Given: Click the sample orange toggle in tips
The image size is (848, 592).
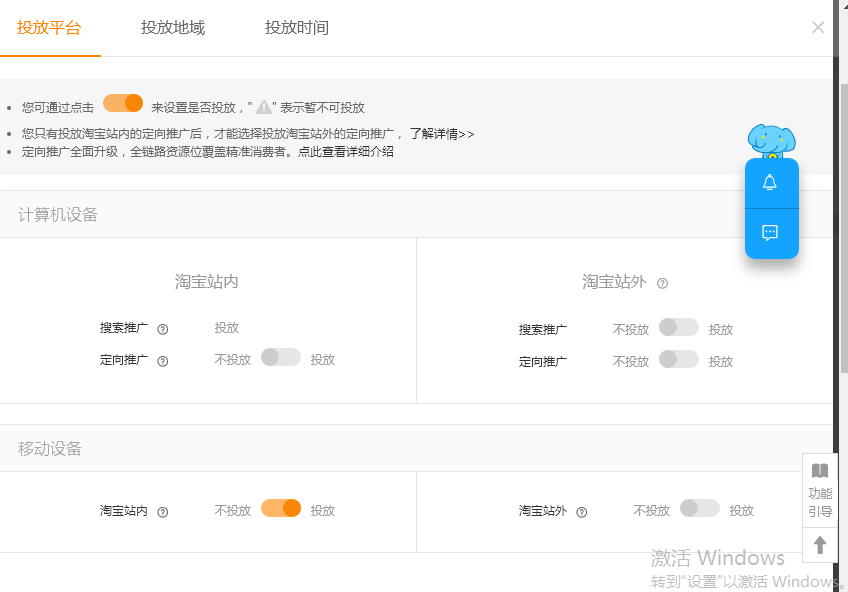Looking at the screenshot, I should point(123,103).
